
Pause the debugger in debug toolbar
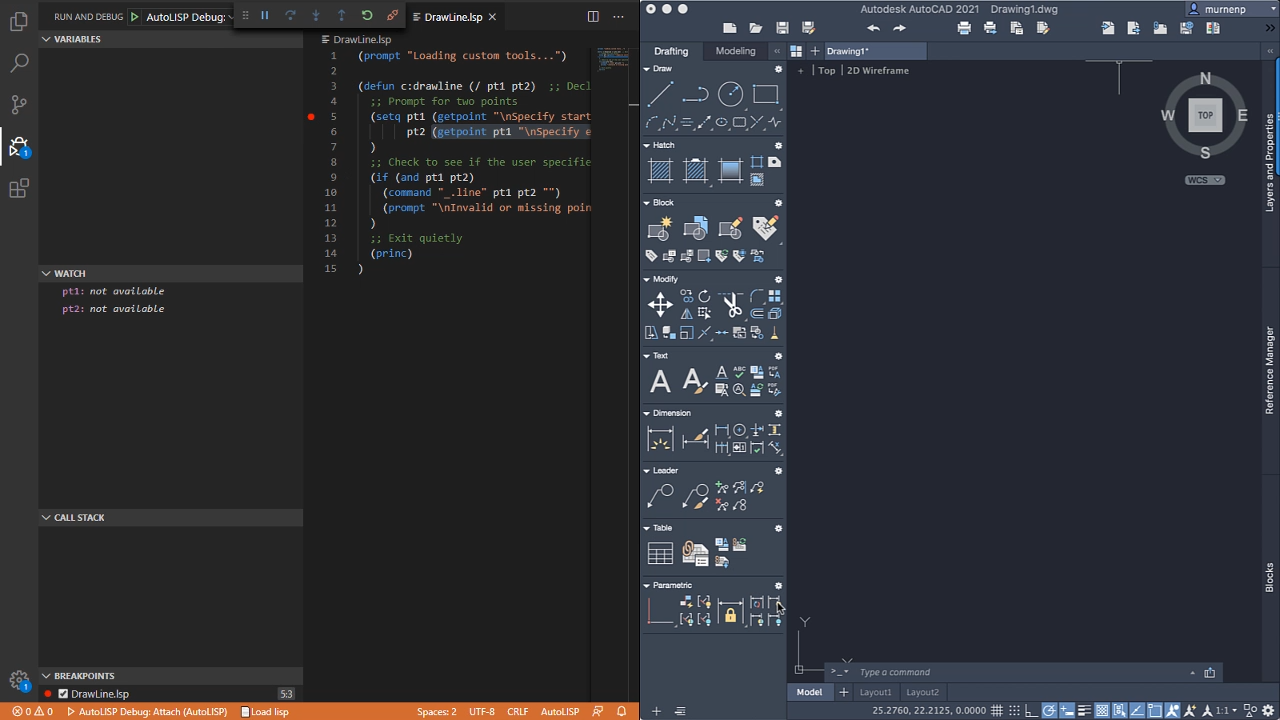coord(265,16)
